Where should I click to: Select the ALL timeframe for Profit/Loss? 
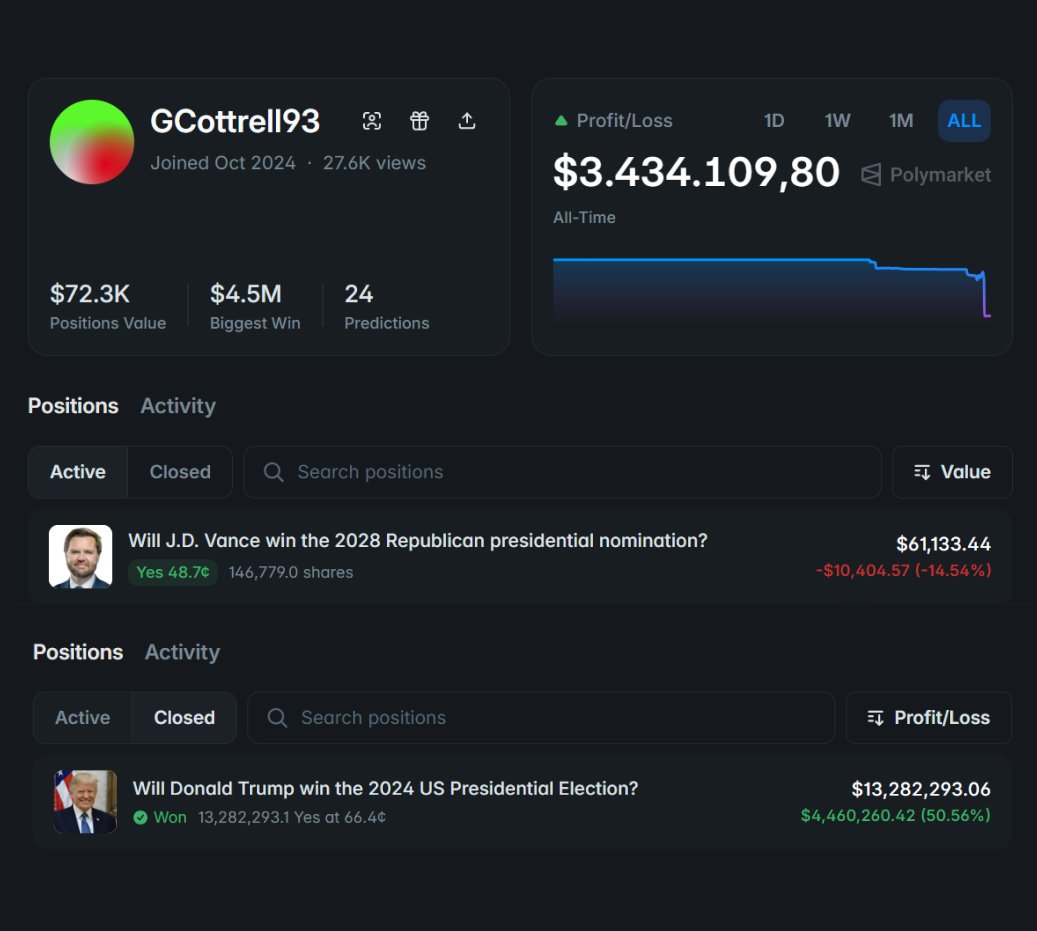963,120
